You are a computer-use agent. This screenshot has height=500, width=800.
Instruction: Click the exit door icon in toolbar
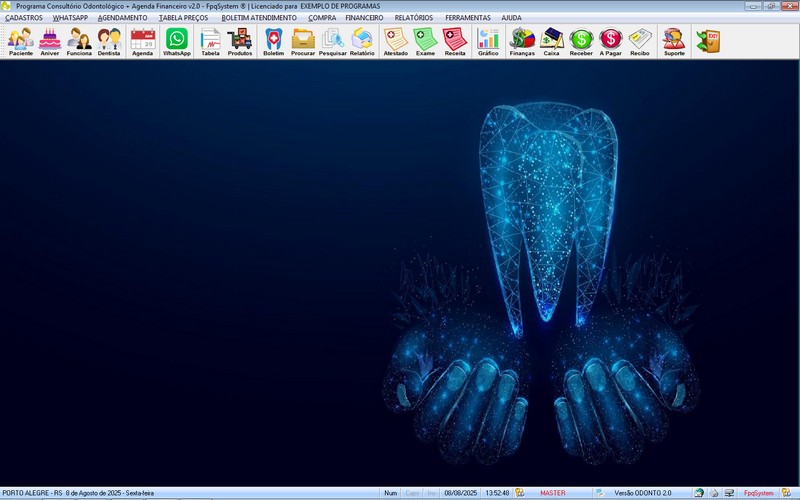(x=708, y=40)
